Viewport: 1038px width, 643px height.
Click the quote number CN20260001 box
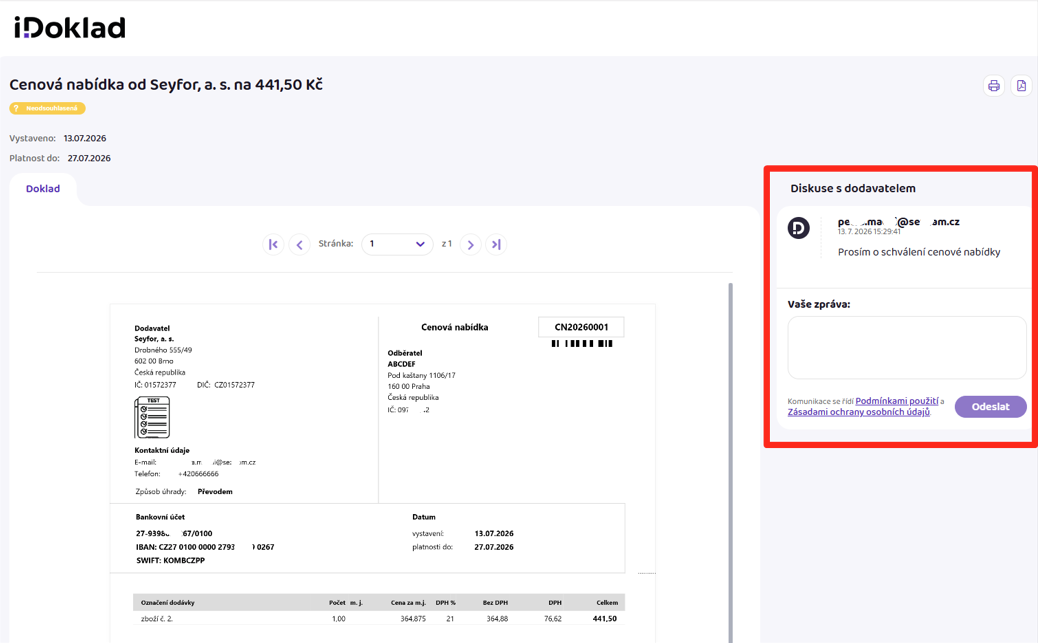pyautogui.click(x=581, y=327)
